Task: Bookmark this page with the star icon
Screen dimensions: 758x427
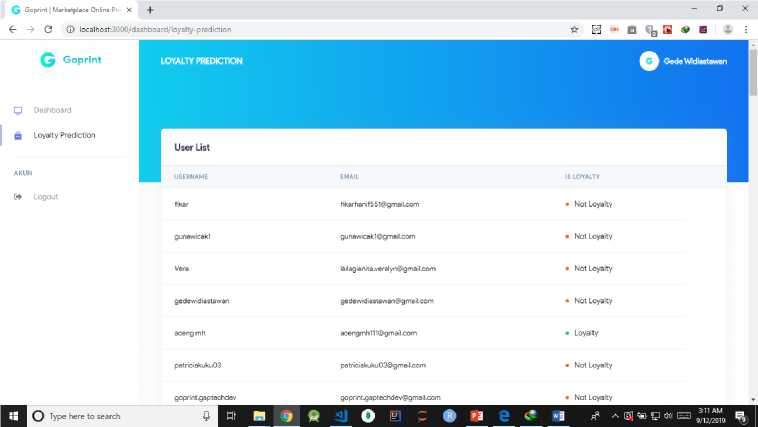Action: tap(574, 29)
